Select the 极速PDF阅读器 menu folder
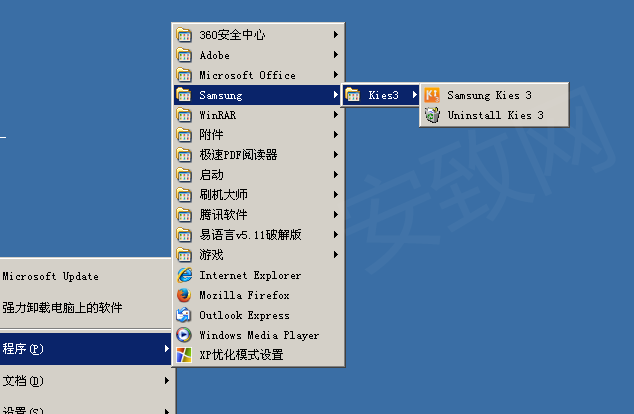Viewport: 634px width, 414px height. point(238,155)
